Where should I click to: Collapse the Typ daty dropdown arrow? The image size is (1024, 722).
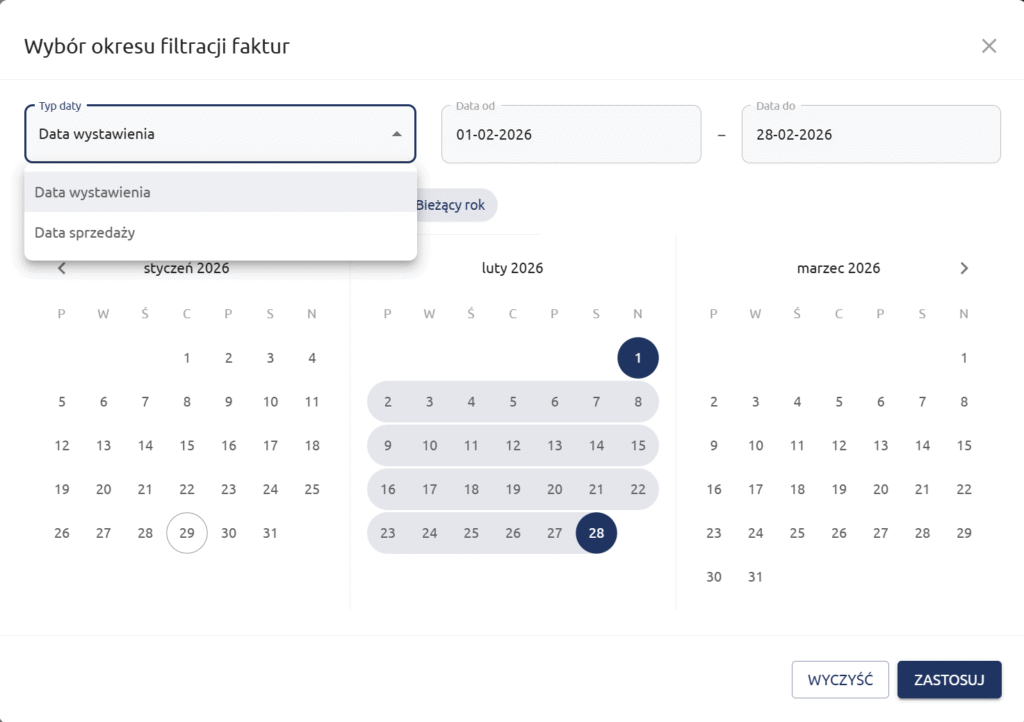397,134
